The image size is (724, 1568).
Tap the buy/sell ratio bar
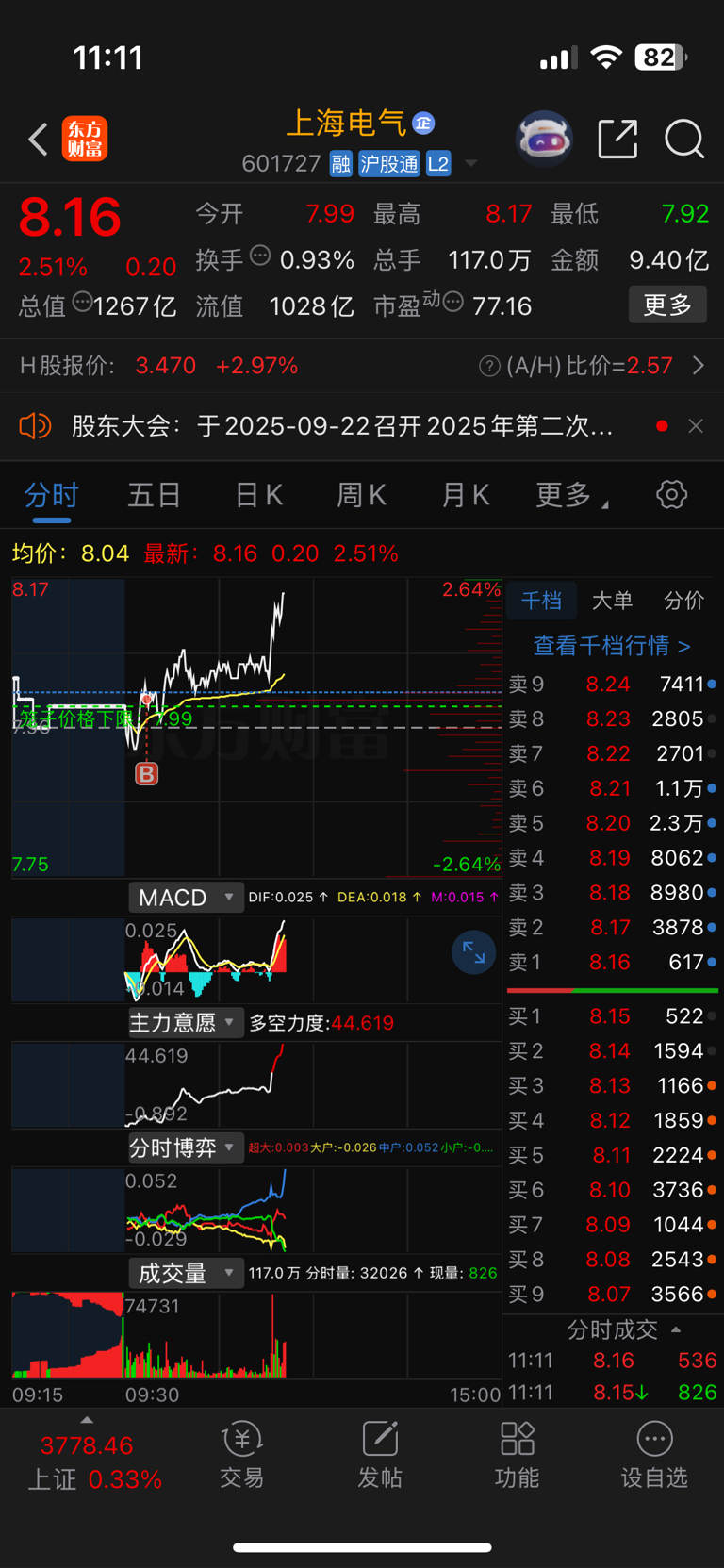click(x=613, y=991)
